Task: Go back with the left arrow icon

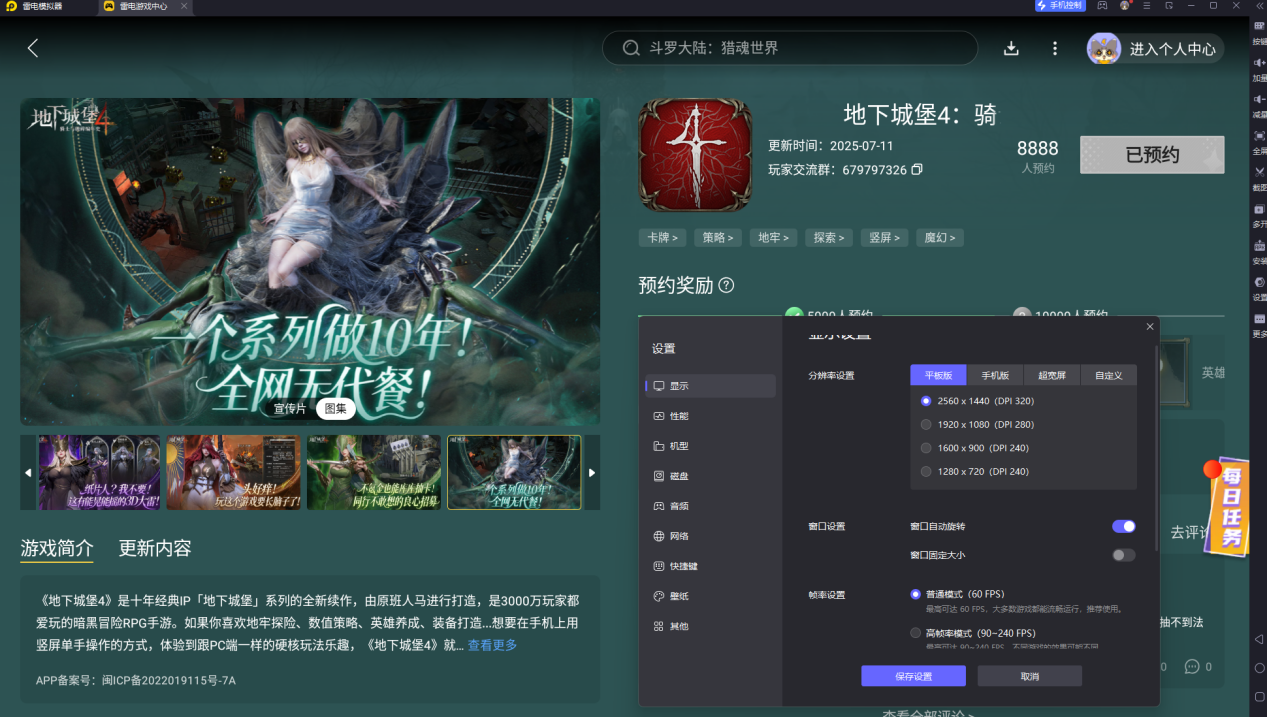Action: pyautogui.click(x=33, y=48)
